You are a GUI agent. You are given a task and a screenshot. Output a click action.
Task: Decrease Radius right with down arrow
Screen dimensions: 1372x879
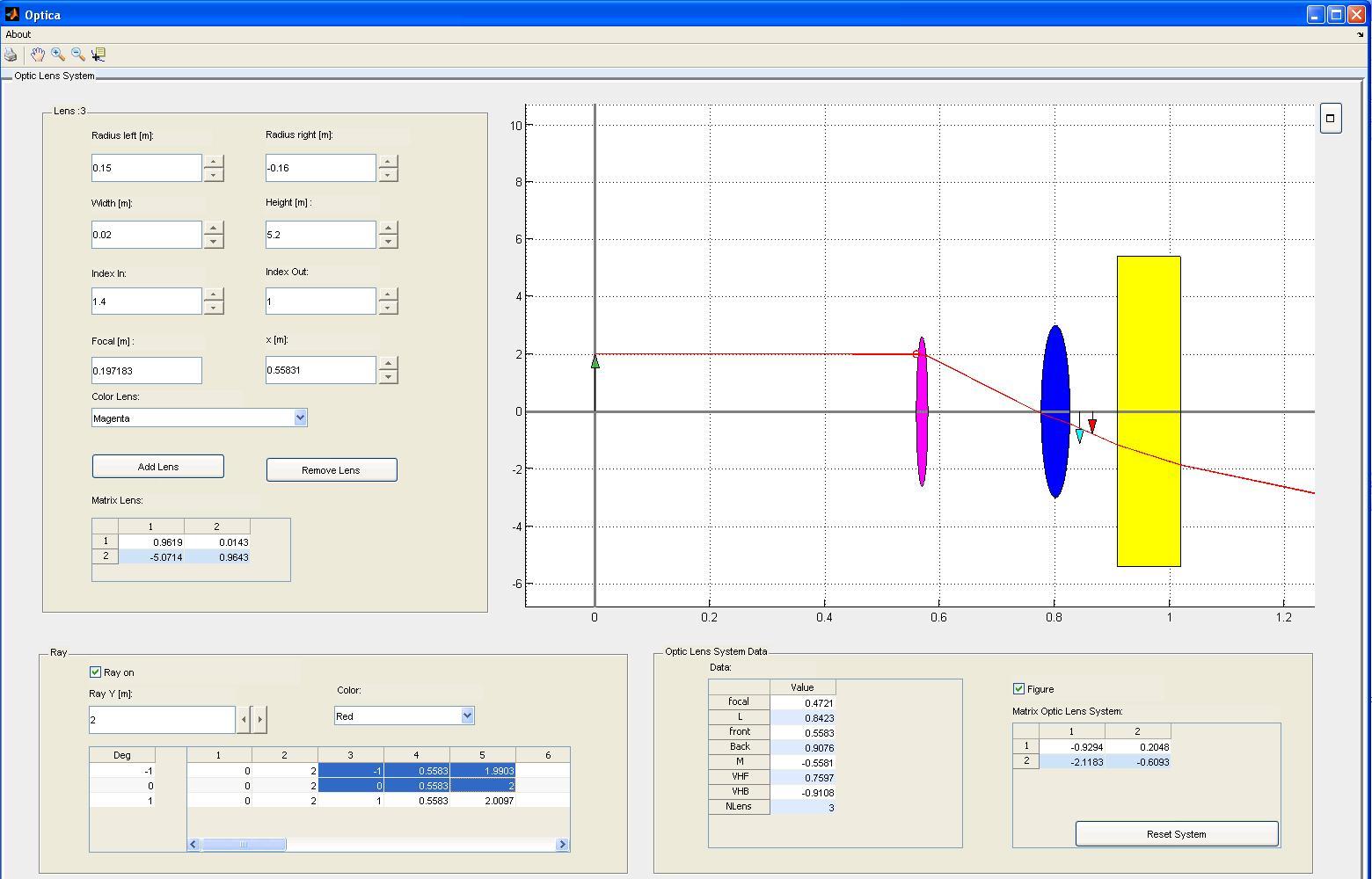(x=388, y=175)
